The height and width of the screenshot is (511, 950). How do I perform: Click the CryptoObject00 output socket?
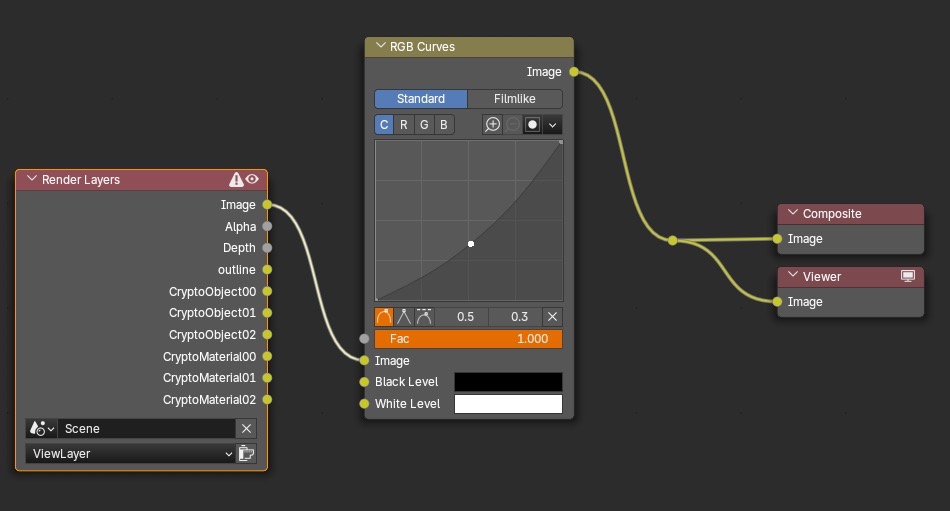[x=267, y=292]
